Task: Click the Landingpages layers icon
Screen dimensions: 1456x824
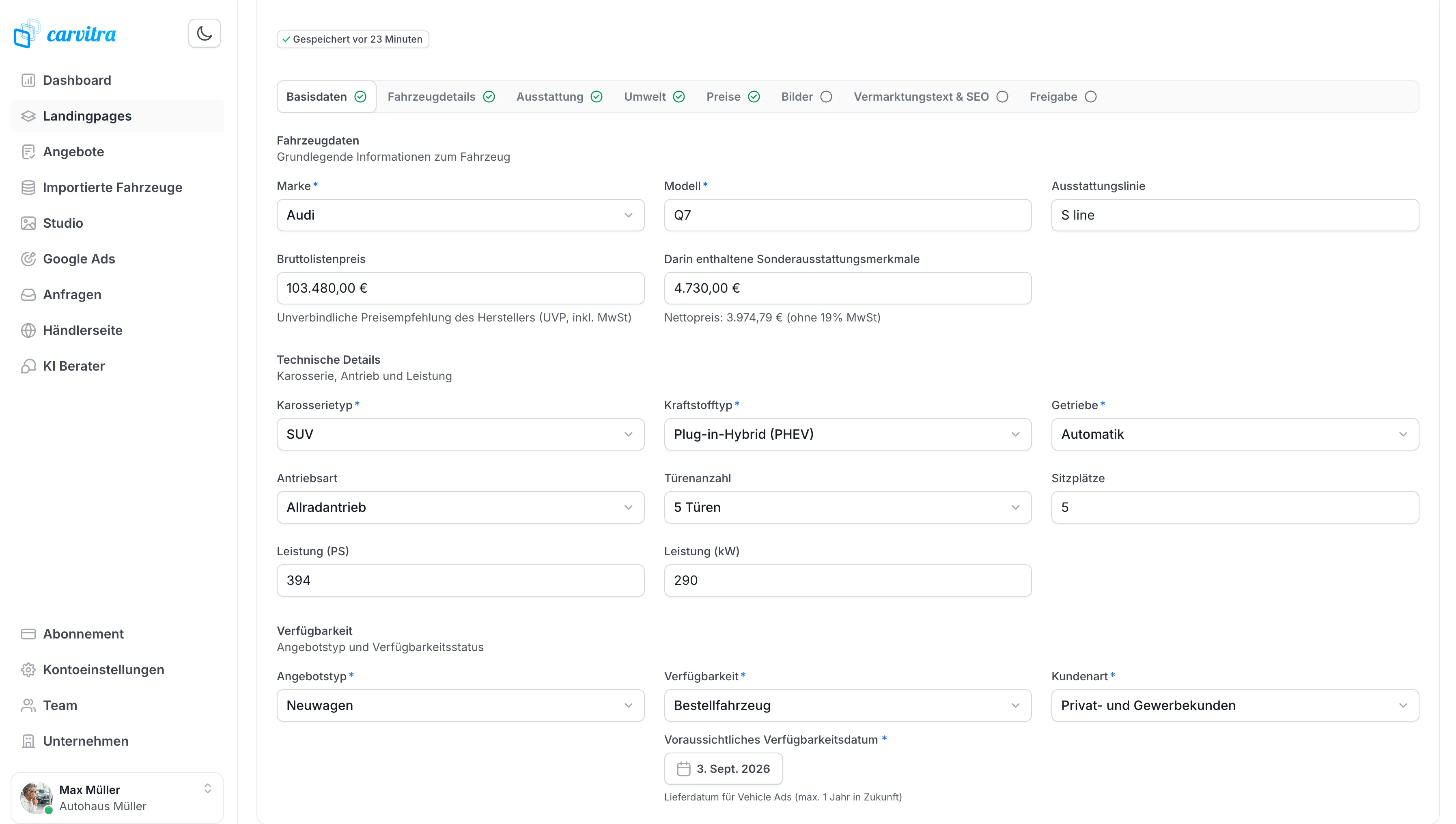Action: [x=28, y=116]
